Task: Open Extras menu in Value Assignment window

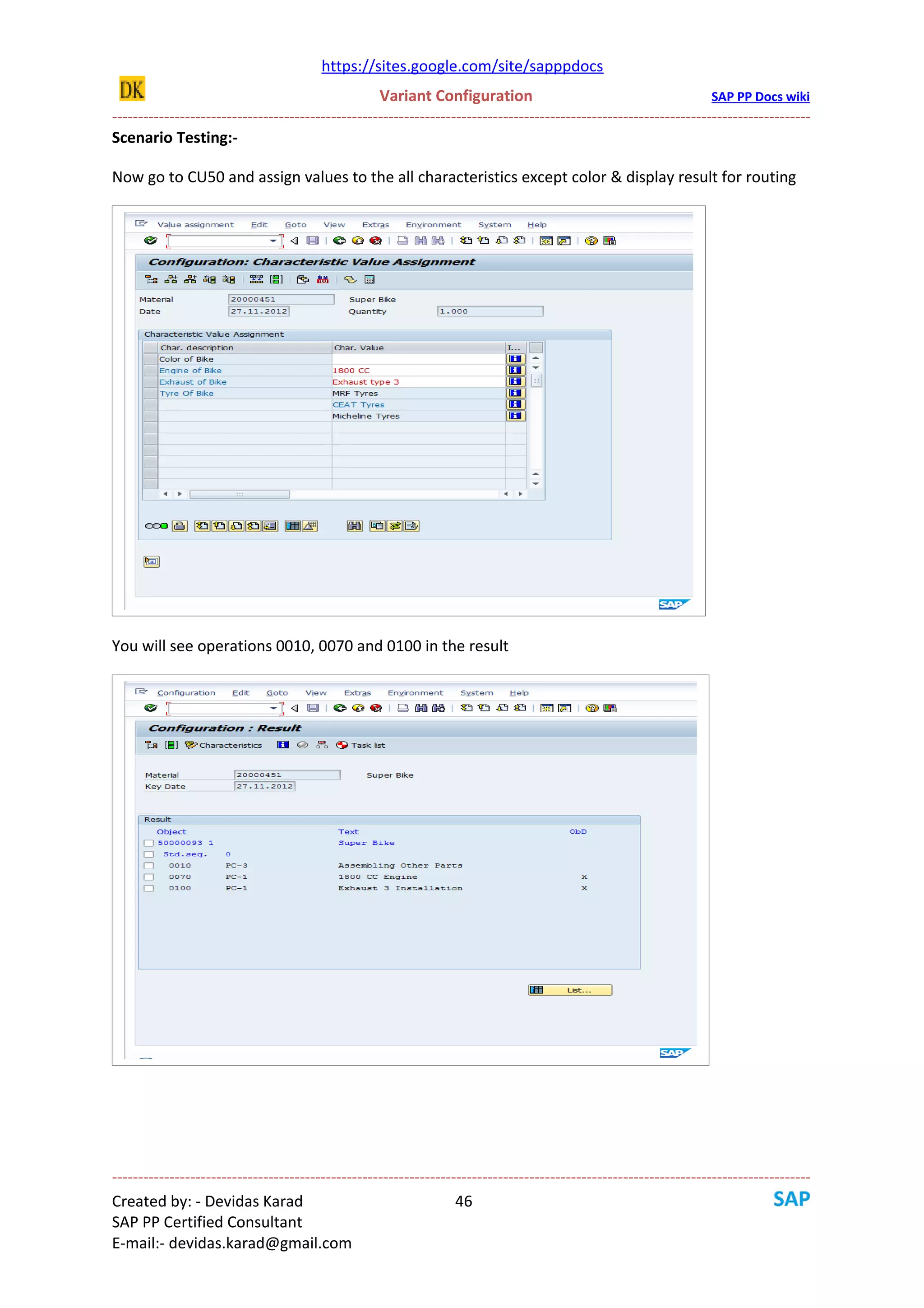Action: pos(376,225)
